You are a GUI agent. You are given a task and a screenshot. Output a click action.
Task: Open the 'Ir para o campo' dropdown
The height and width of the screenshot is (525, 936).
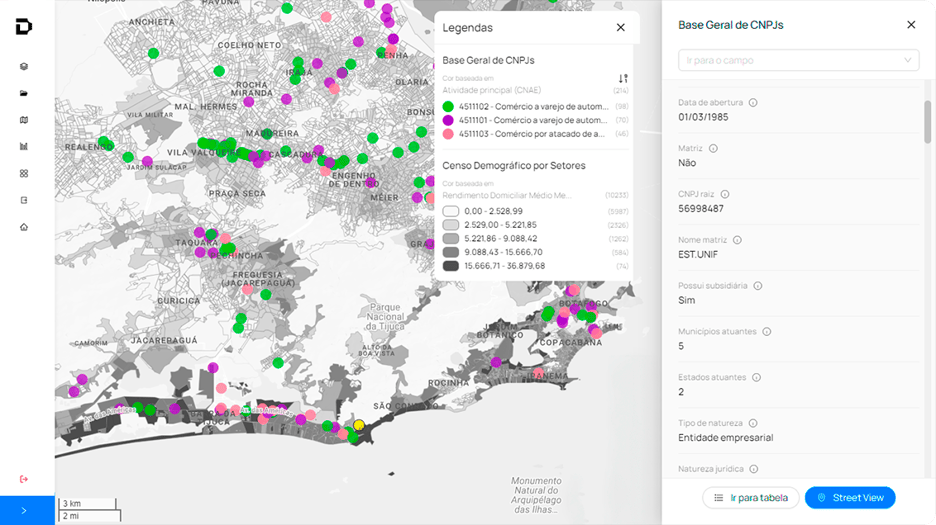coord(799,60)
